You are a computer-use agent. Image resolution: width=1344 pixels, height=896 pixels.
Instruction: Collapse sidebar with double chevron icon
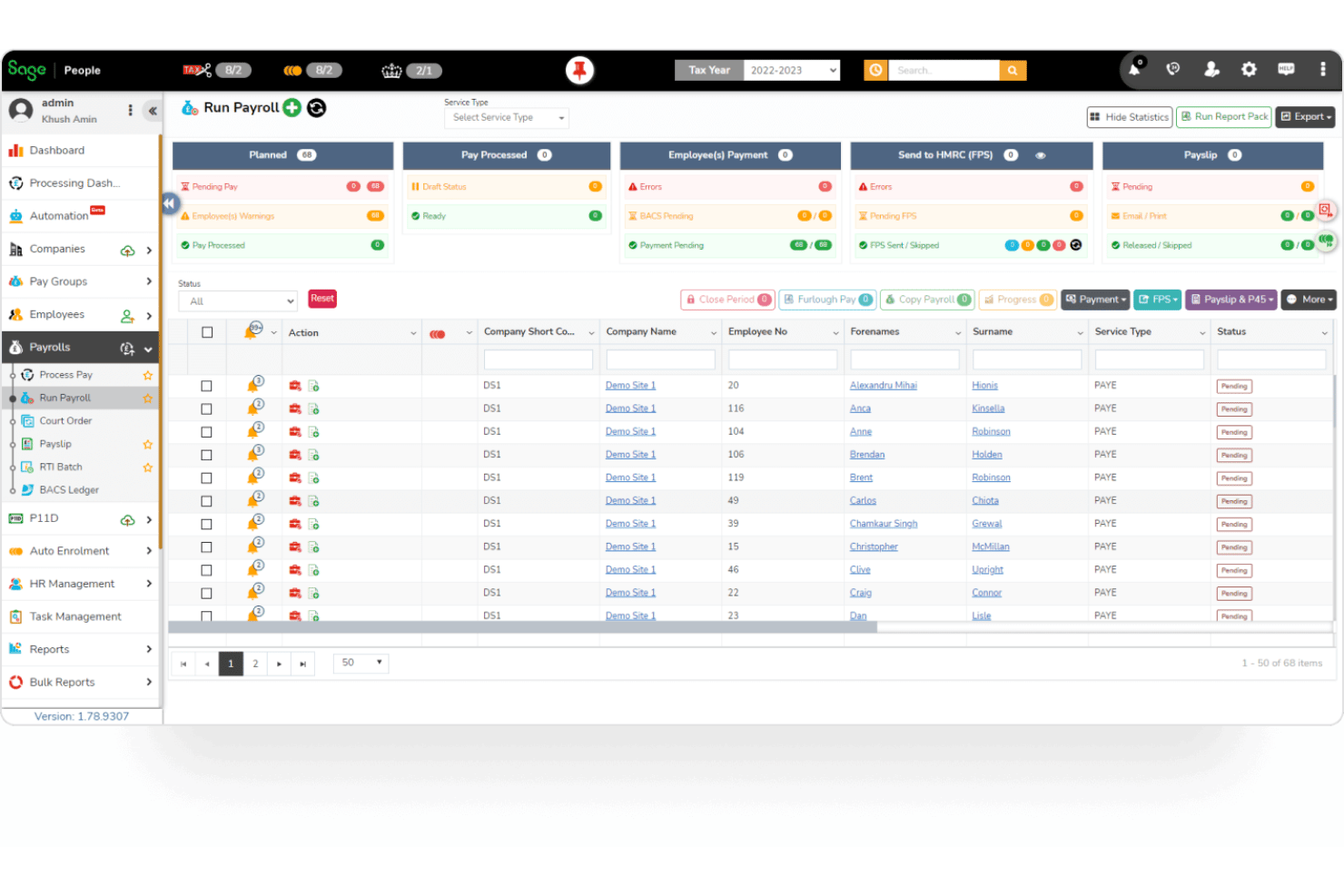point(153,111)
